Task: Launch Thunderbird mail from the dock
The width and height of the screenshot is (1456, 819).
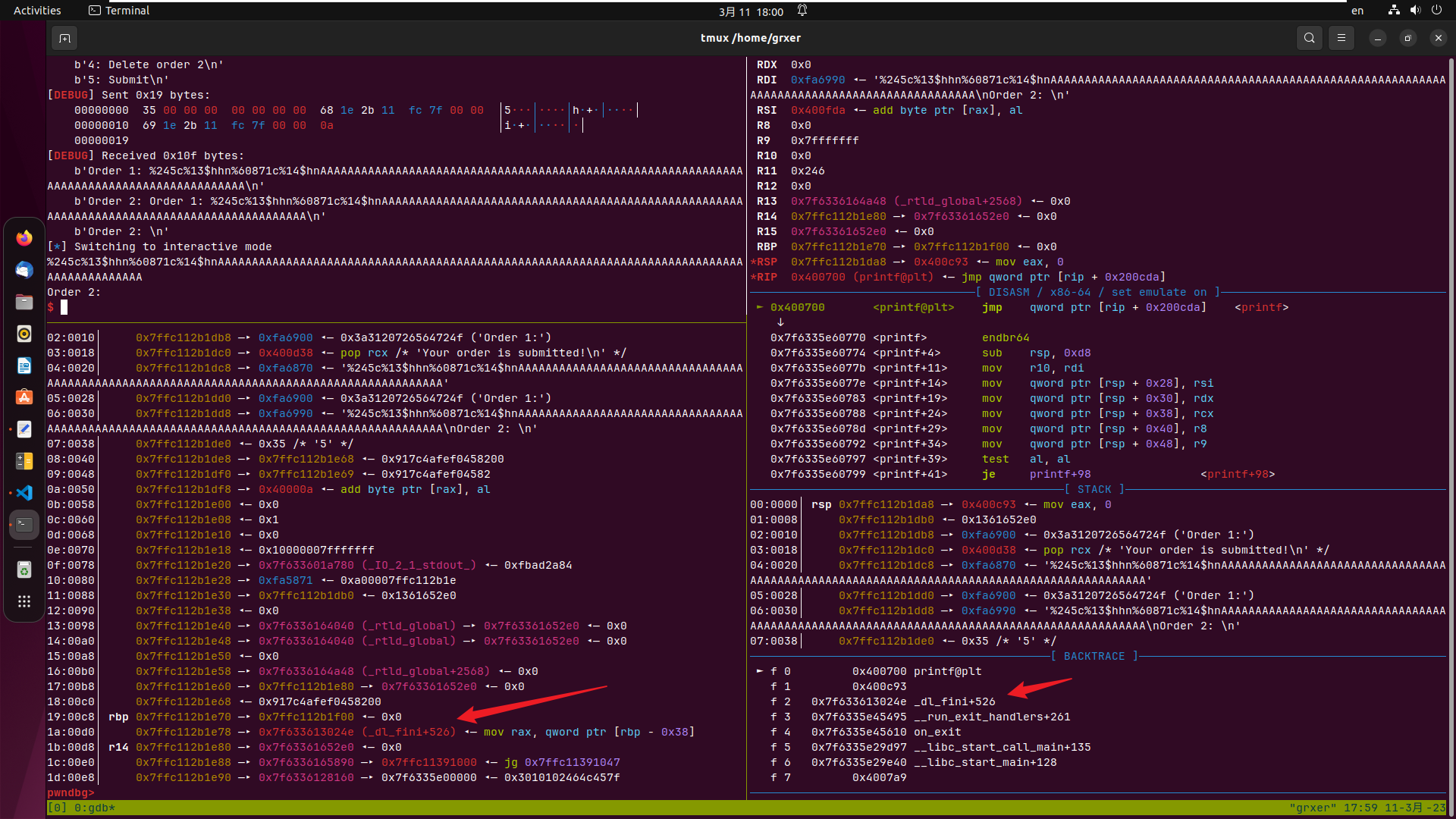Action: (x=24, y=270)
